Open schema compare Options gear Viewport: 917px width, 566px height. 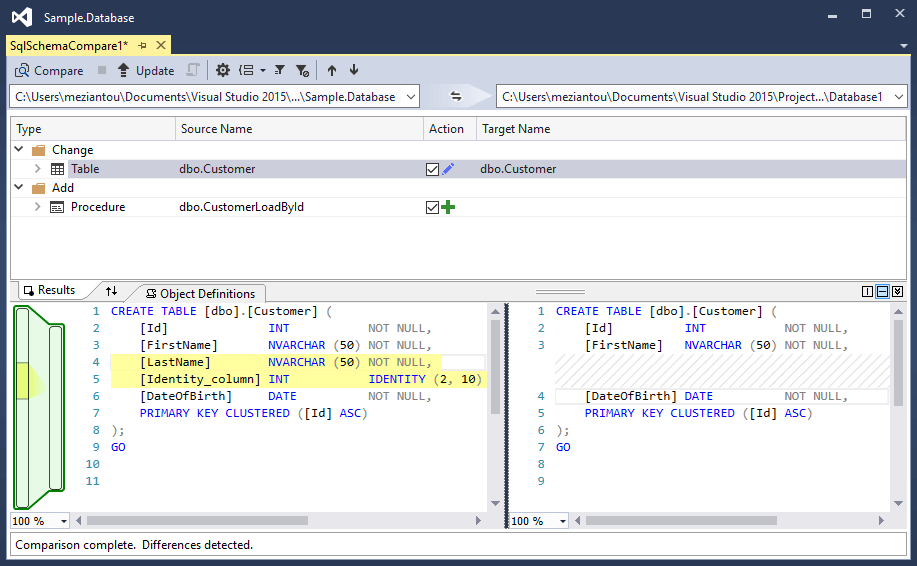[223, 70]
